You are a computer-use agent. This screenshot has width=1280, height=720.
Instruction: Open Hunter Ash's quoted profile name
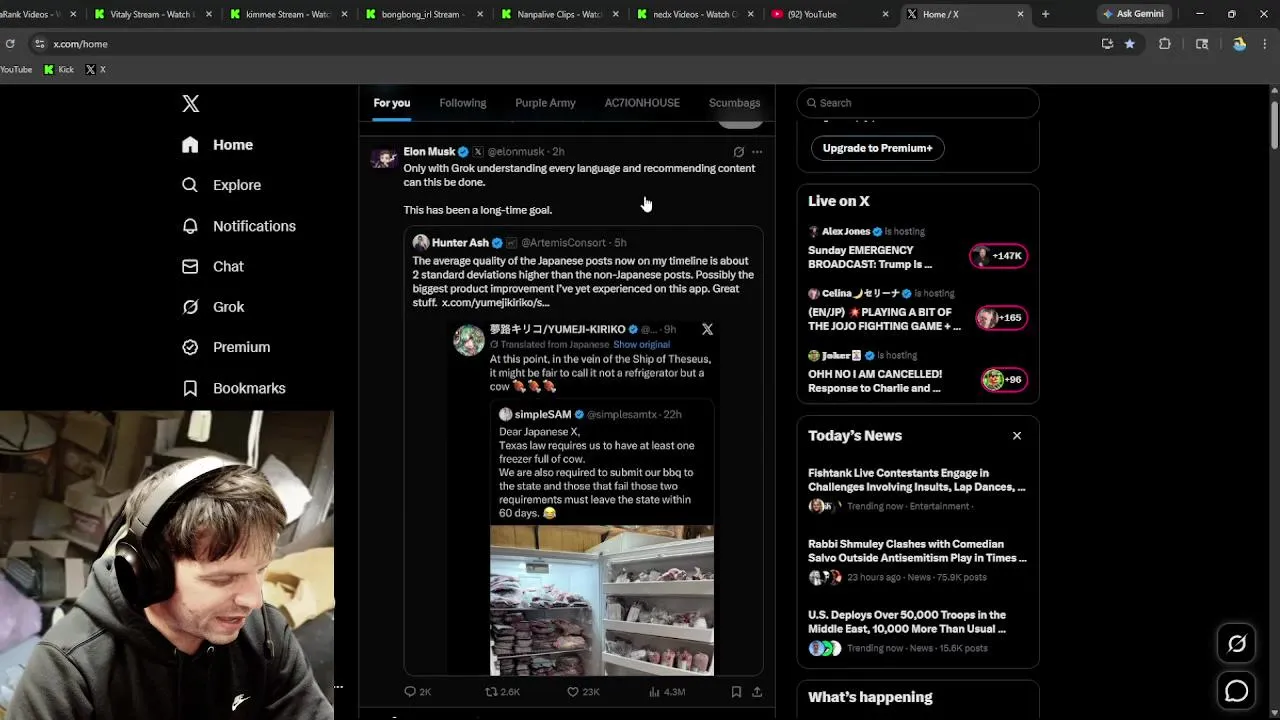460,243
